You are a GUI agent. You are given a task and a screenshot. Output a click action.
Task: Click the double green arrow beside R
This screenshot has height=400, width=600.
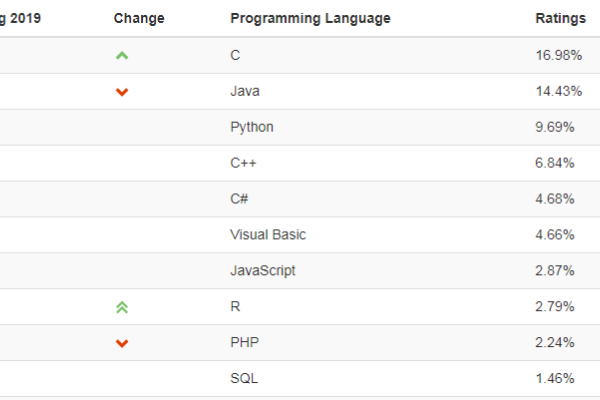click(x=122, y=308)
